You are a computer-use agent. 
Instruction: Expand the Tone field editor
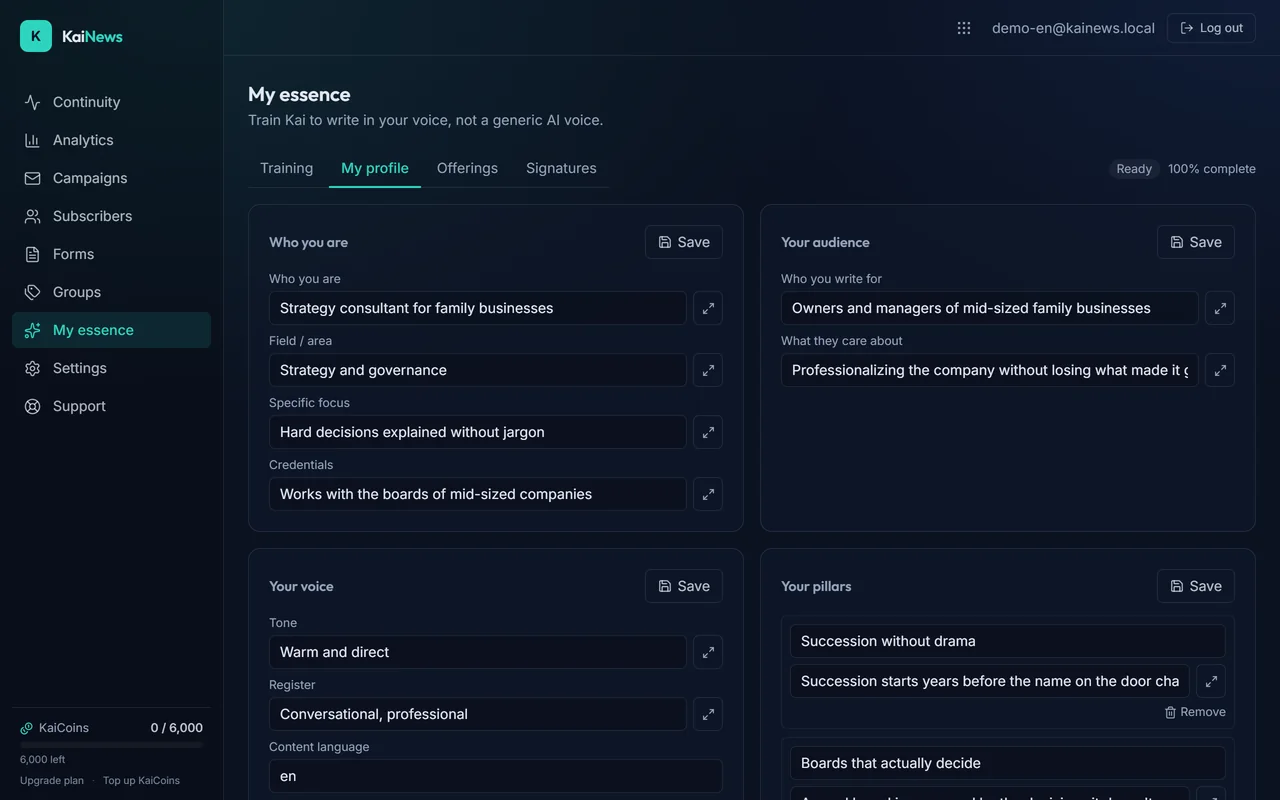pos(708,652)
